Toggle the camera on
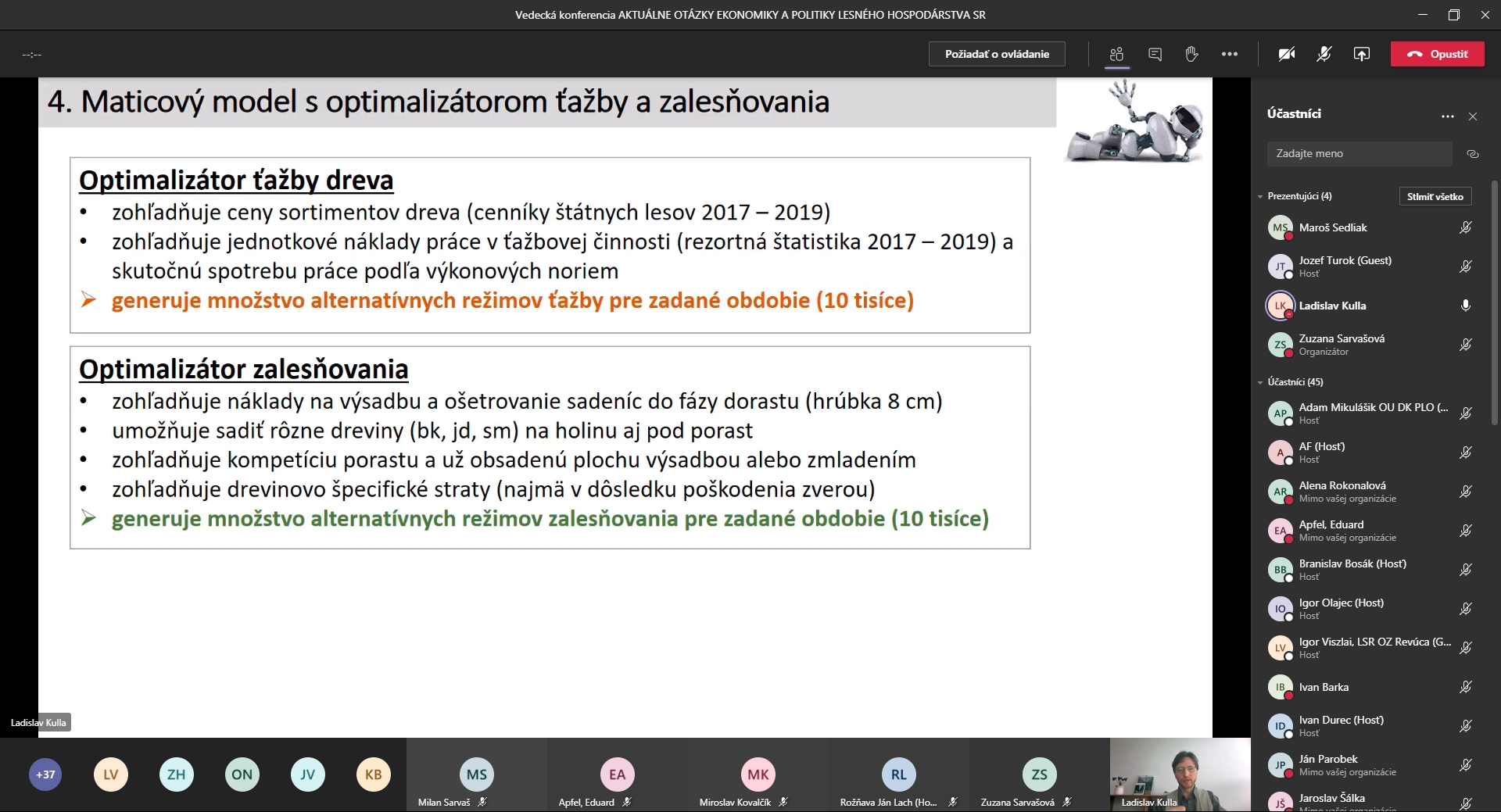The image size is (1501, 812). [x=1286, y=54]
